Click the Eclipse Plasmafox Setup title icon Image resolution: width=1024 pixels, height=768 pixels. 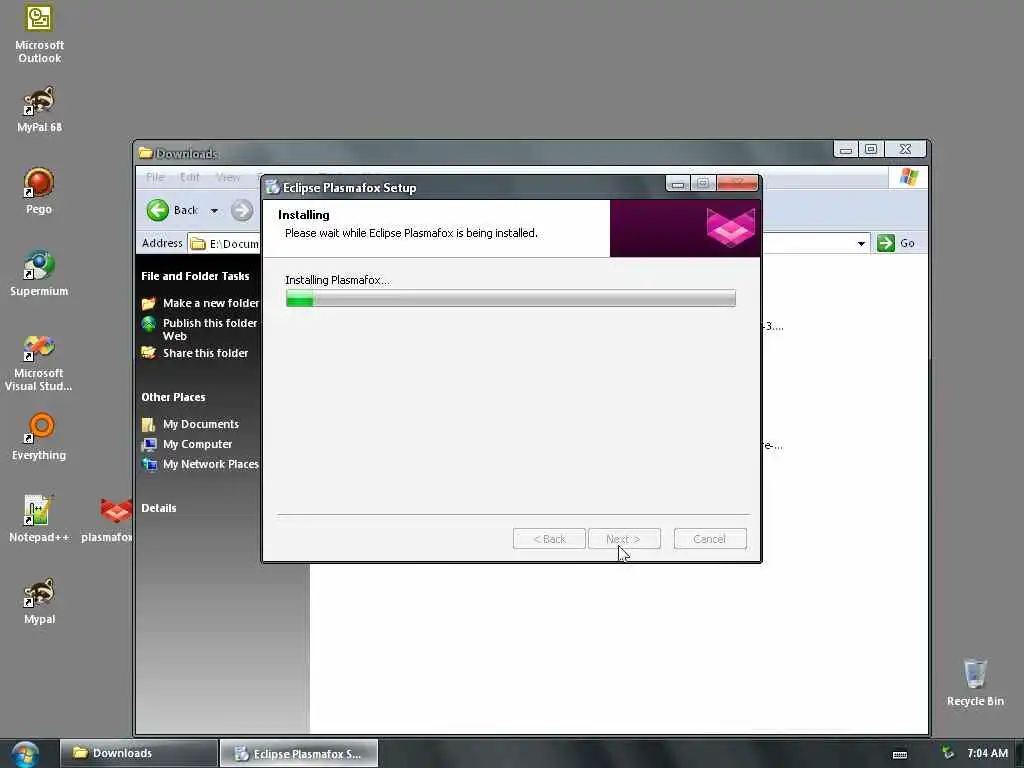[272, 187]
